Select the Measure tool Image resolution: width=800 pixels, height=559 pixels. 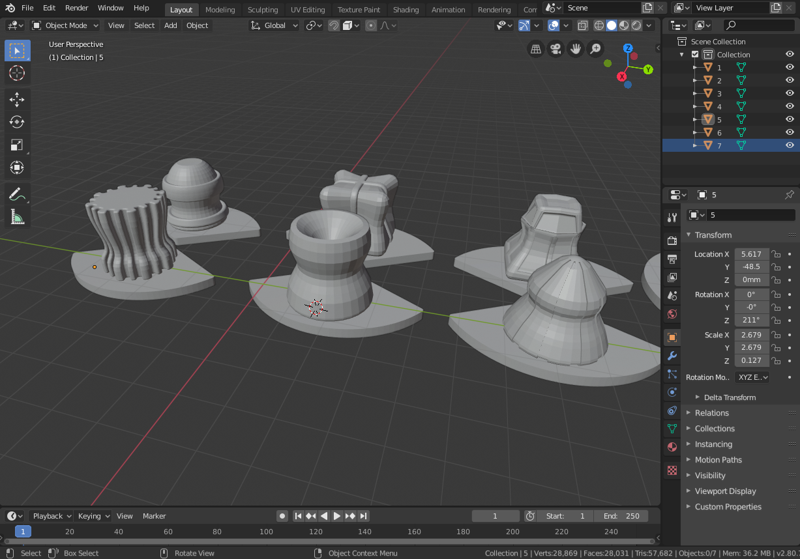click(17, 217)
